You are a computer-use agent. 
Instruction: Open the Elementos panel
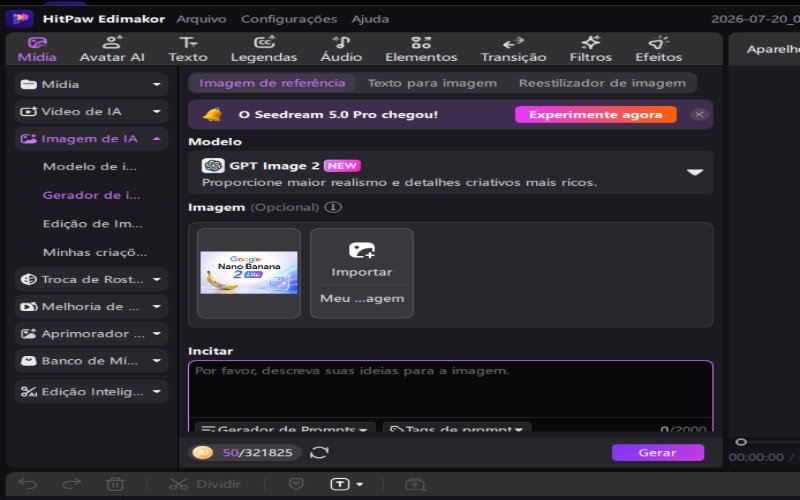[x=421, y=49]
